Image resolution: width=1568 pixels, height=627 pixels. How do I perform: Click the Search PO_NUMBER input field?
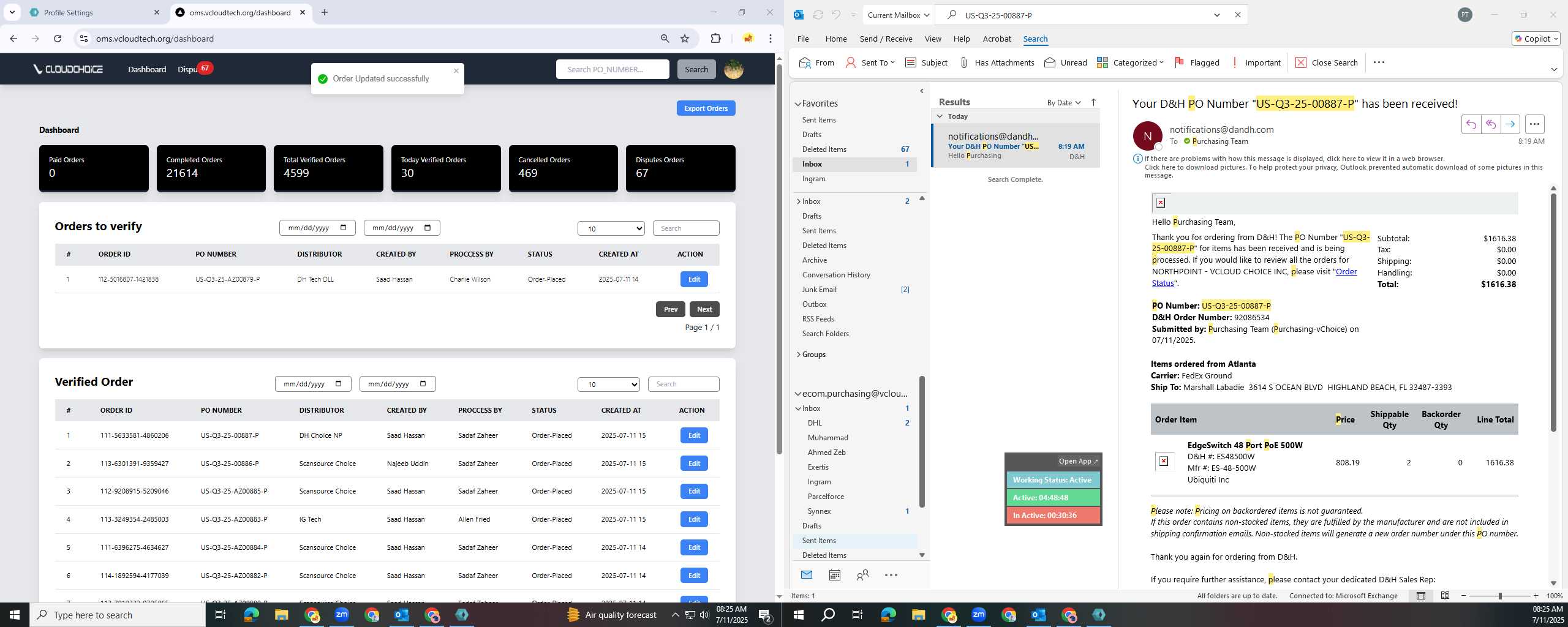612,69
